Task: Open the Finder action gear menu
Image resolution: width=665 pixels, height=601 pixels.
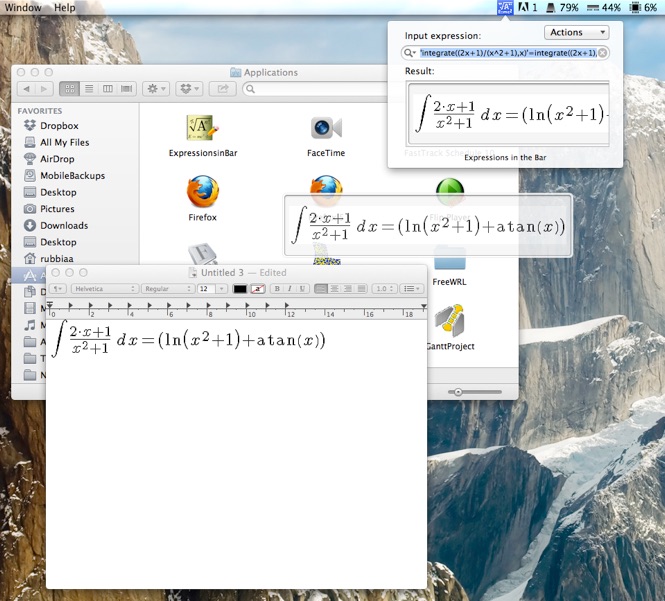Action: coord(156,89)
